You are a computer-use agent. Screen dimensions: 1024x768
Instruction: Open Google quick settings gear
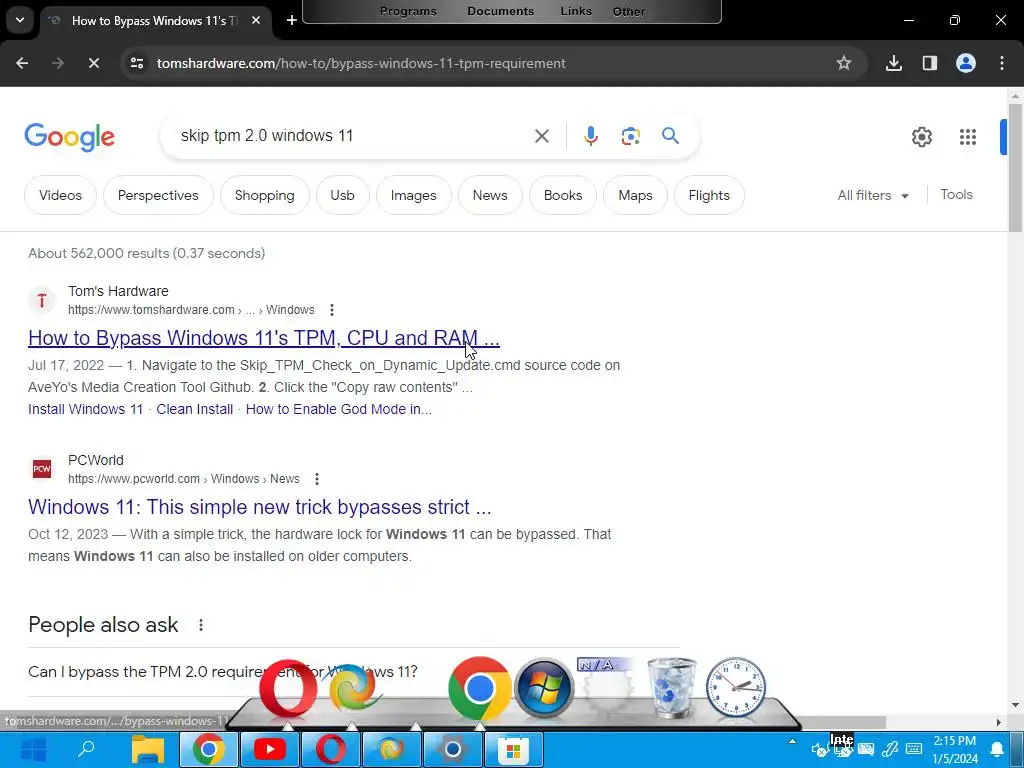click(x=921, y=136)
